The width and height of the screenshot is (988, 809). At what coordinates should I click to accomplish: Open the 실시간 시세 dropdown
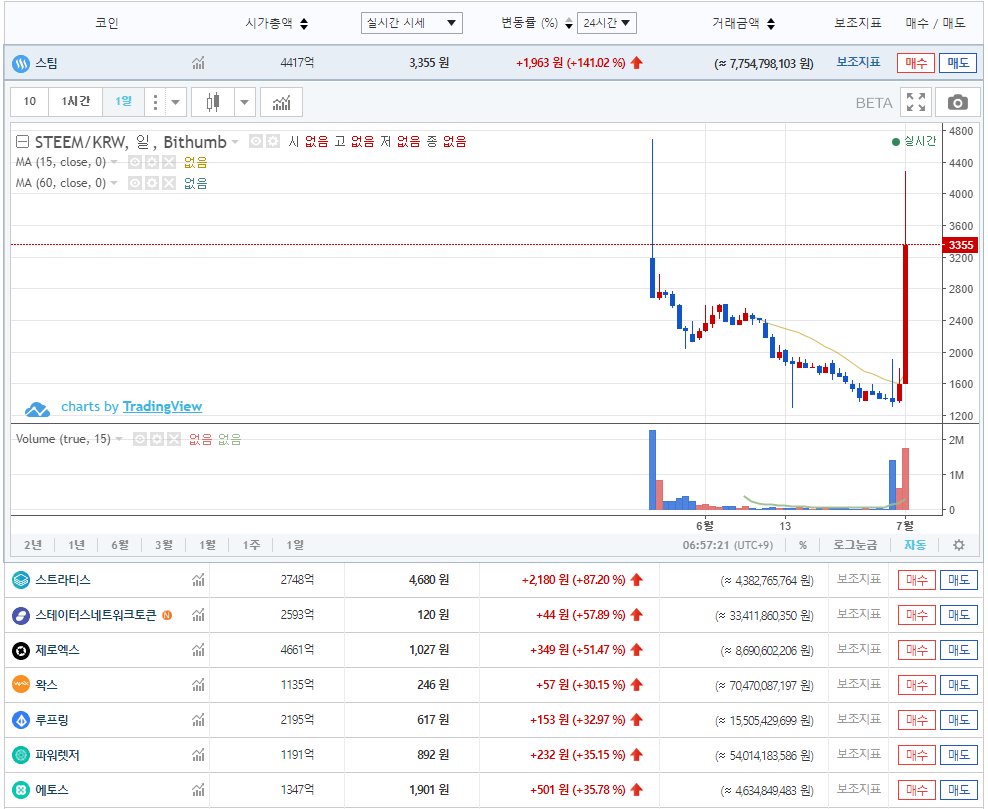[411, 23]
